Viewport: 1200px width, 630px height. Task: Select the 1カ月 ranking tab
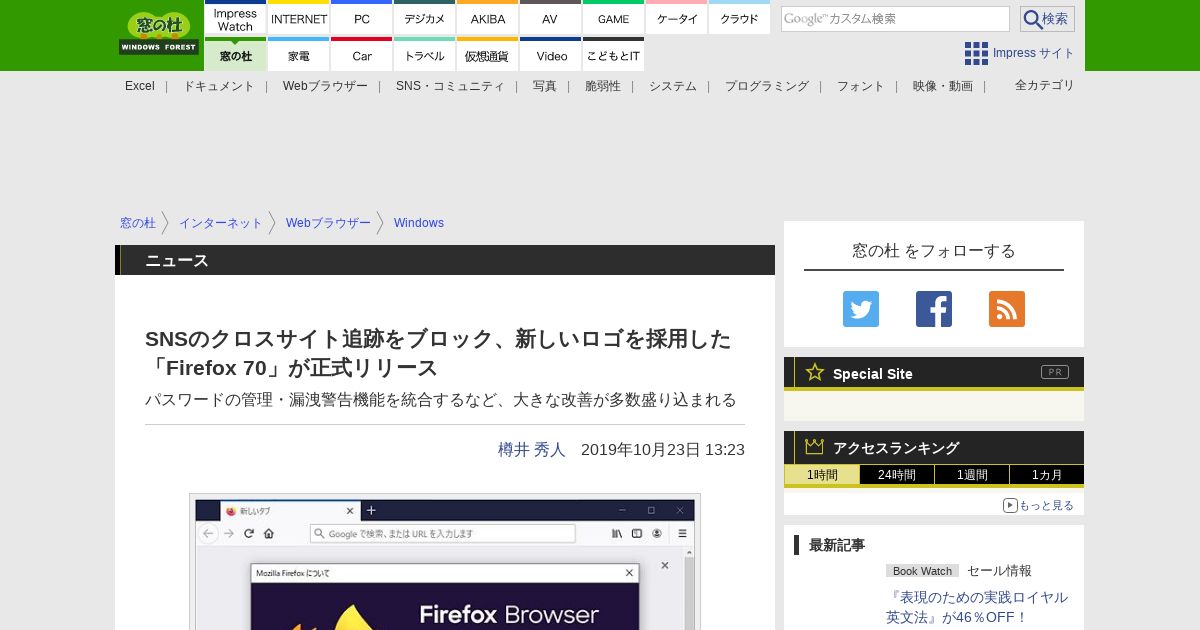(x=1047, y=475)
